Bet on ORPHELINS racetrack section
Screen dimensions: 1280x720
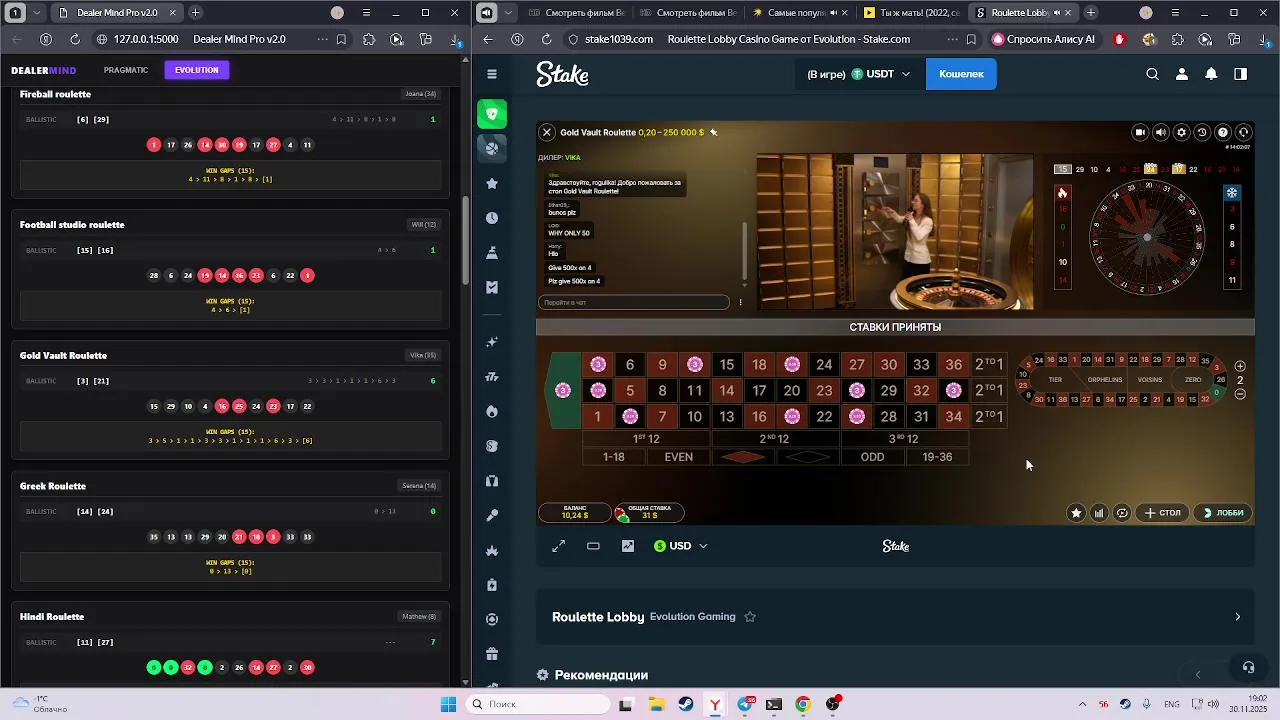click(1105, 380)
